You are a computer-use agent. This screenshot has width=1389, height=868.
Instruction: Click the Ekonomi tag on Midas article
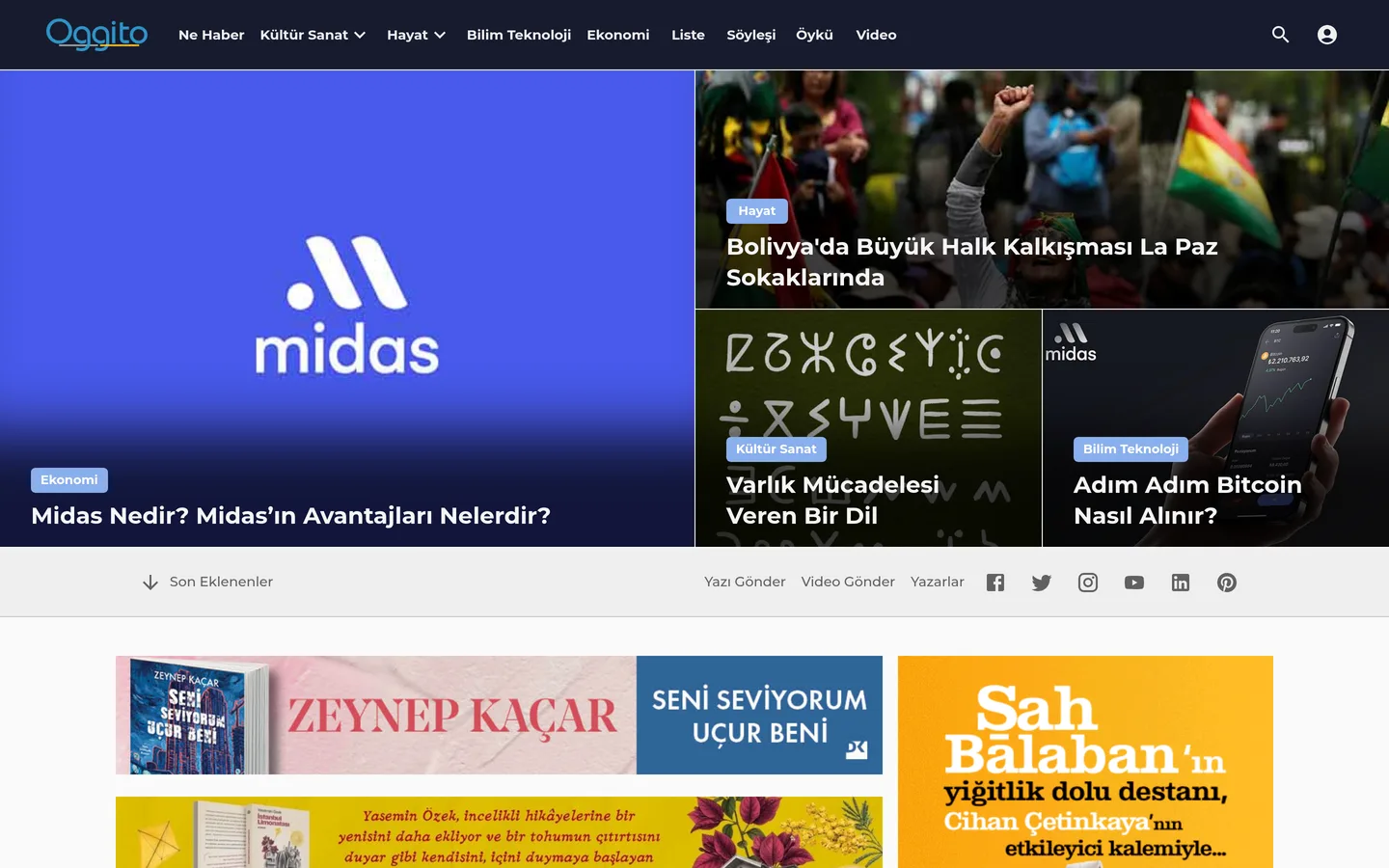click(69, 480)
